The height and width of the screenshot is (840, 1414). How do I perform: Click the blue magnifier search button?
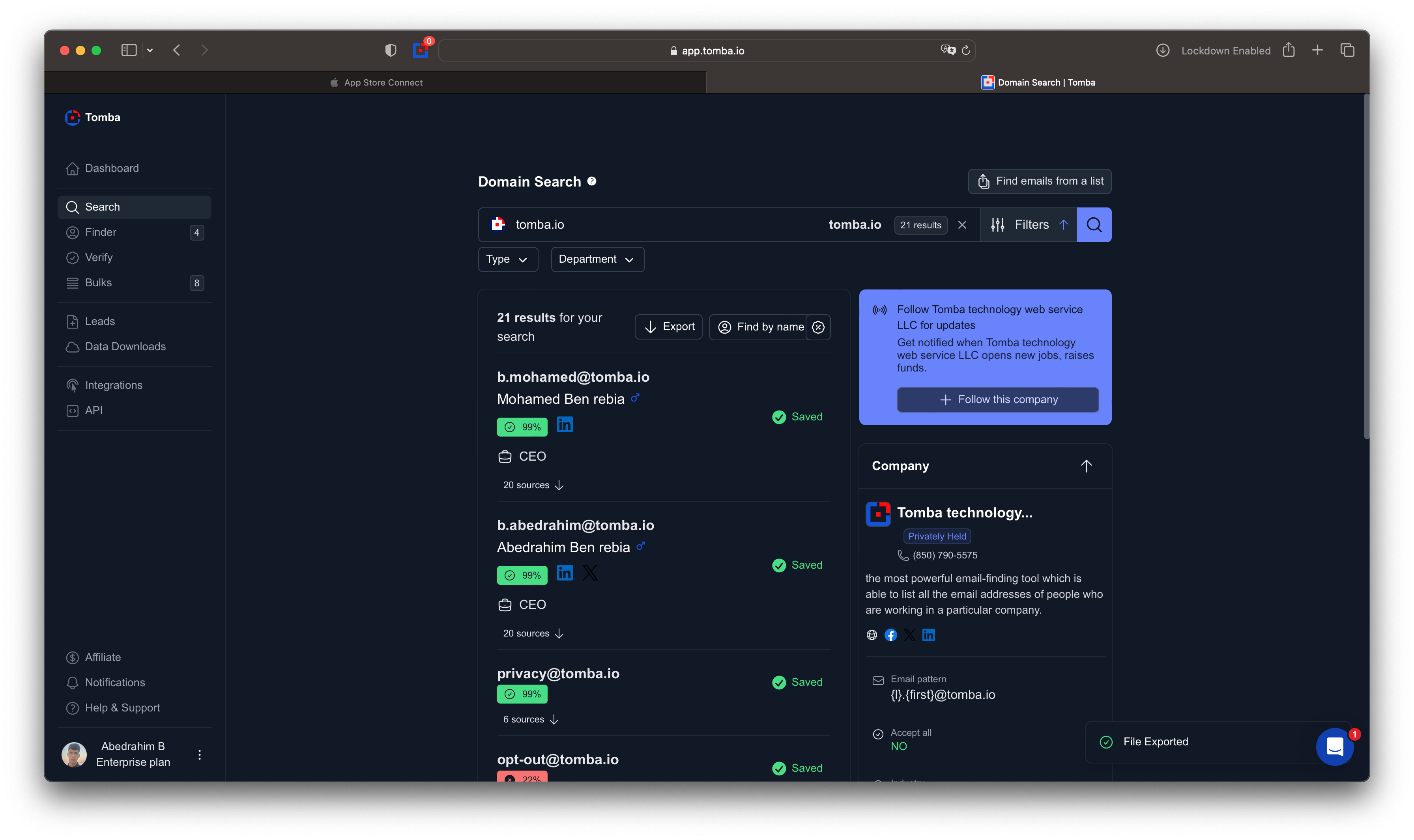(1094, 225)
